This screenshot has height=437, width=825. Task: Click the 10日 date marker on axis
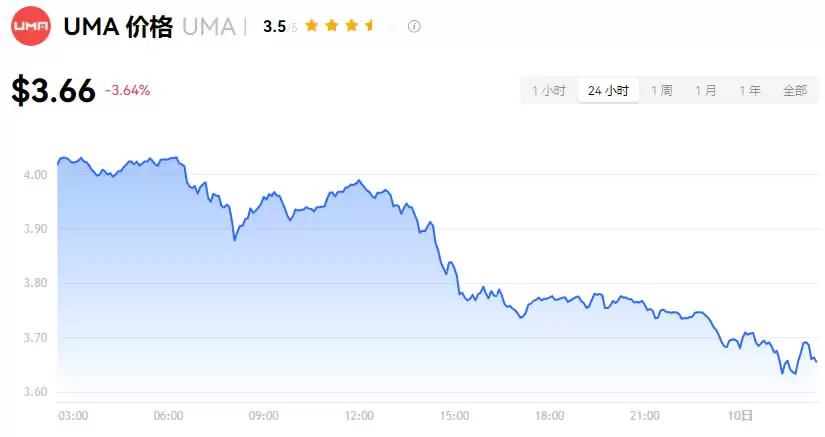point(739,416)
